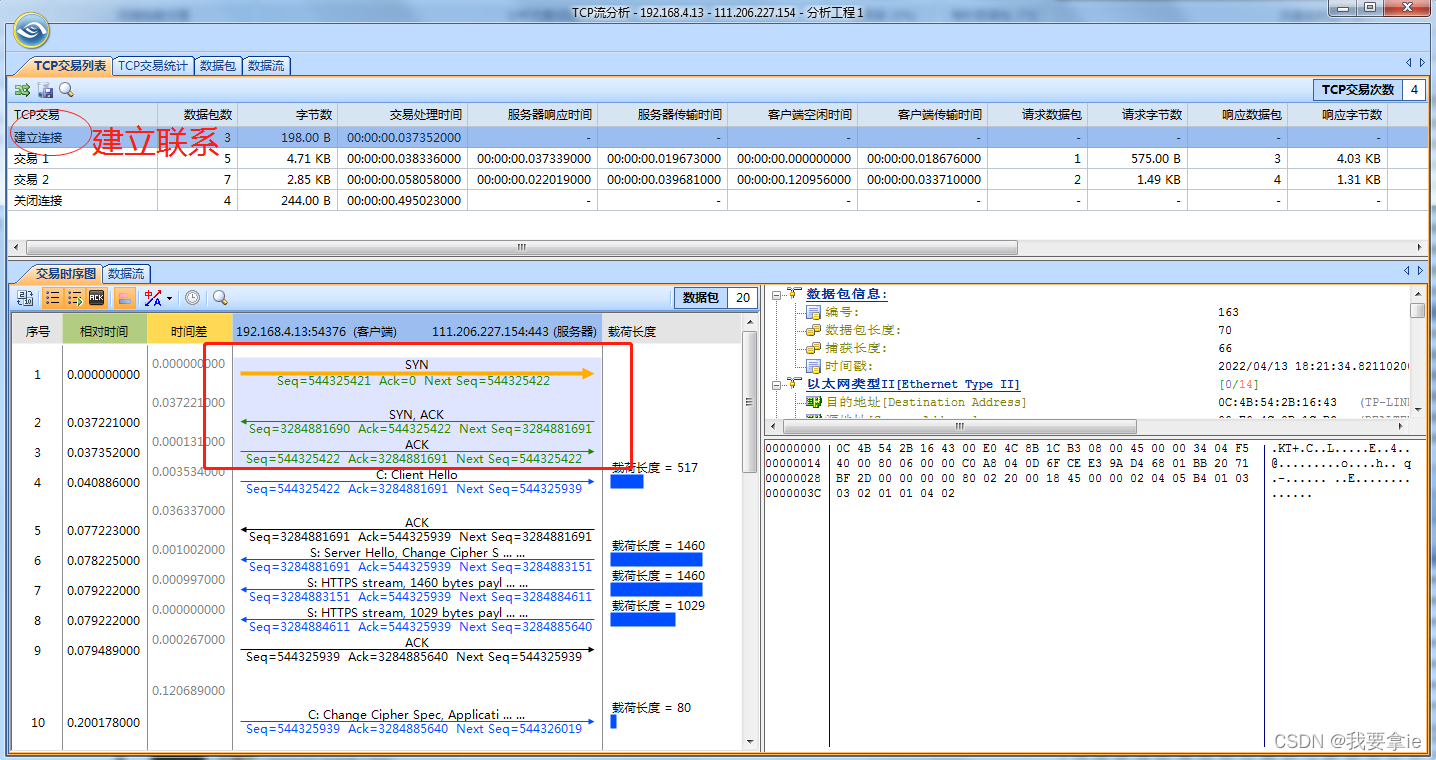Sort by 服务器响应时间 column header

coord(532,115)
